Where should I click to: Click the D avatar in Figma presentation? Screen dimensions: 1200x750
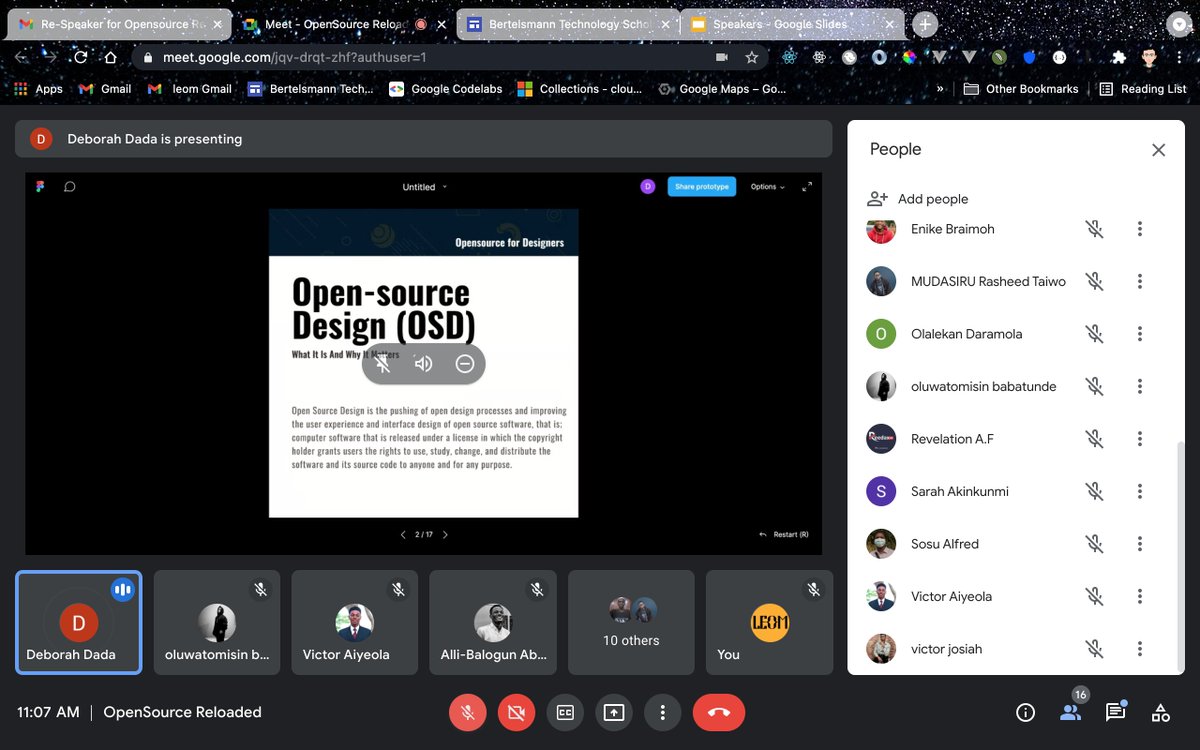[647, 187]
